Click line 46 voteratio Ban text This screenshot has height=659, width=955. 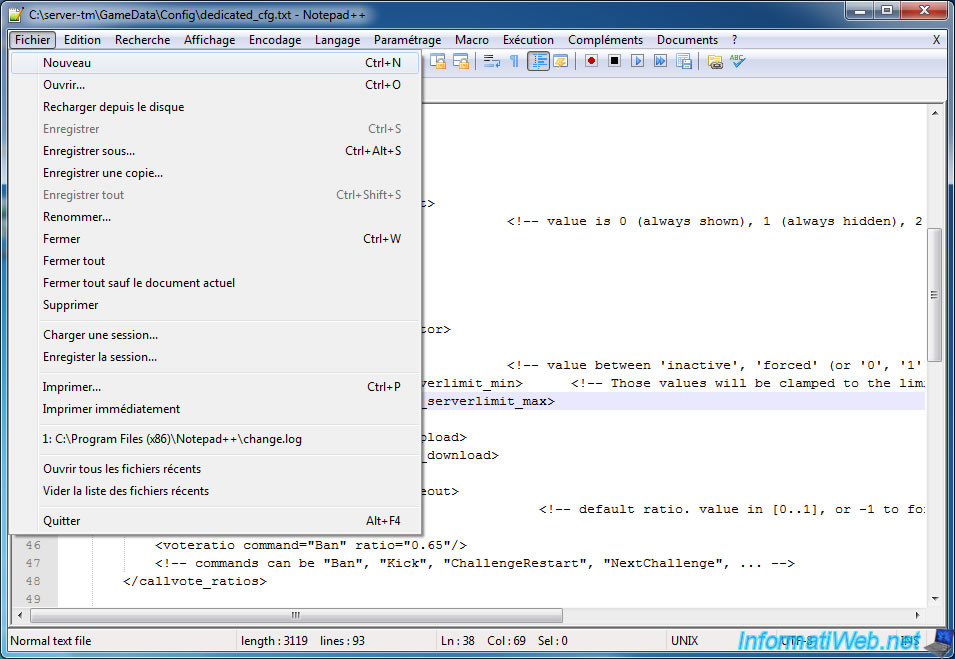311,545
